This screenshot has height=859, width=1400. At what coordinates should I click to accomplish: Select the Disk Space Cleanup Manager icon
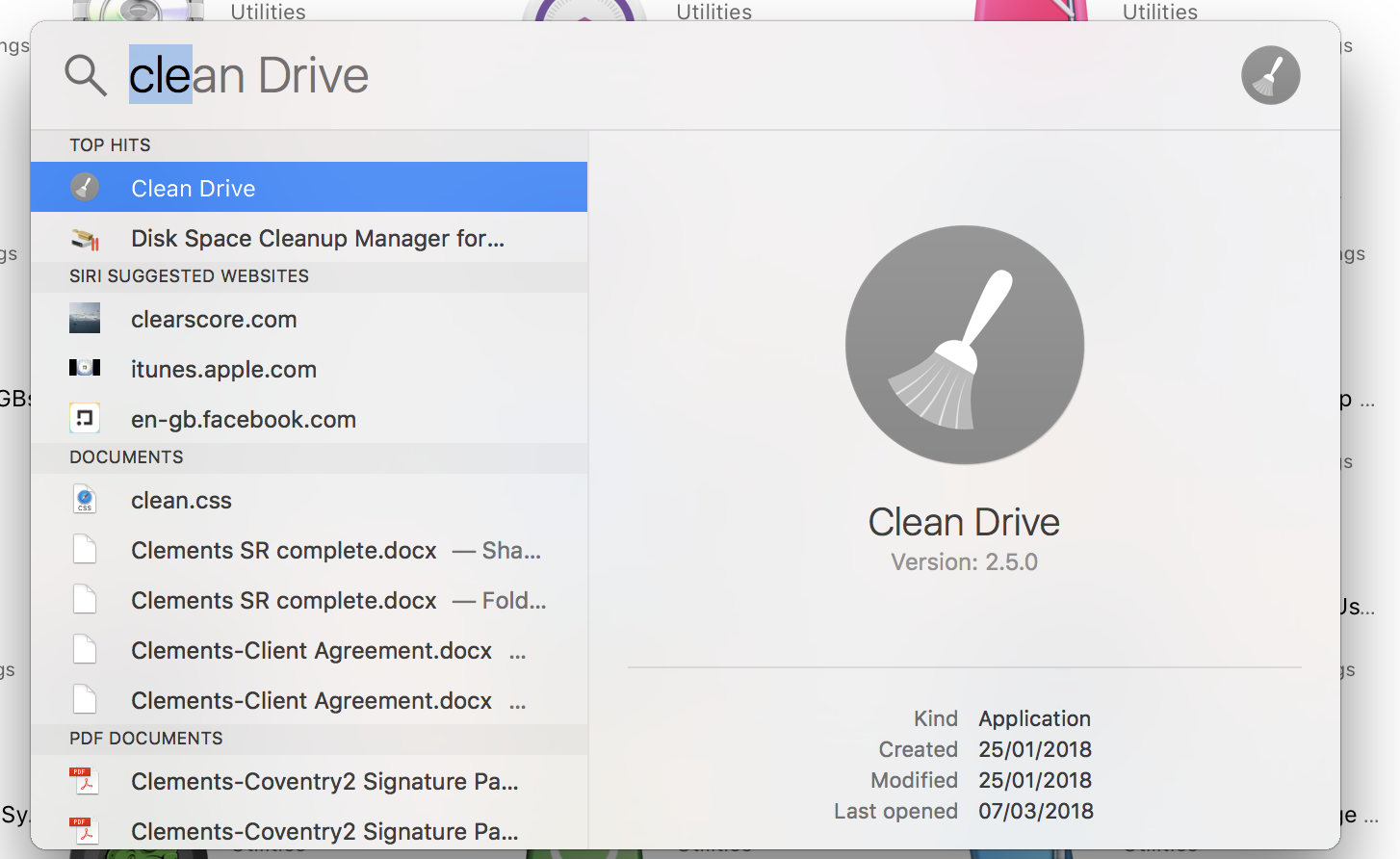[85, 237]
